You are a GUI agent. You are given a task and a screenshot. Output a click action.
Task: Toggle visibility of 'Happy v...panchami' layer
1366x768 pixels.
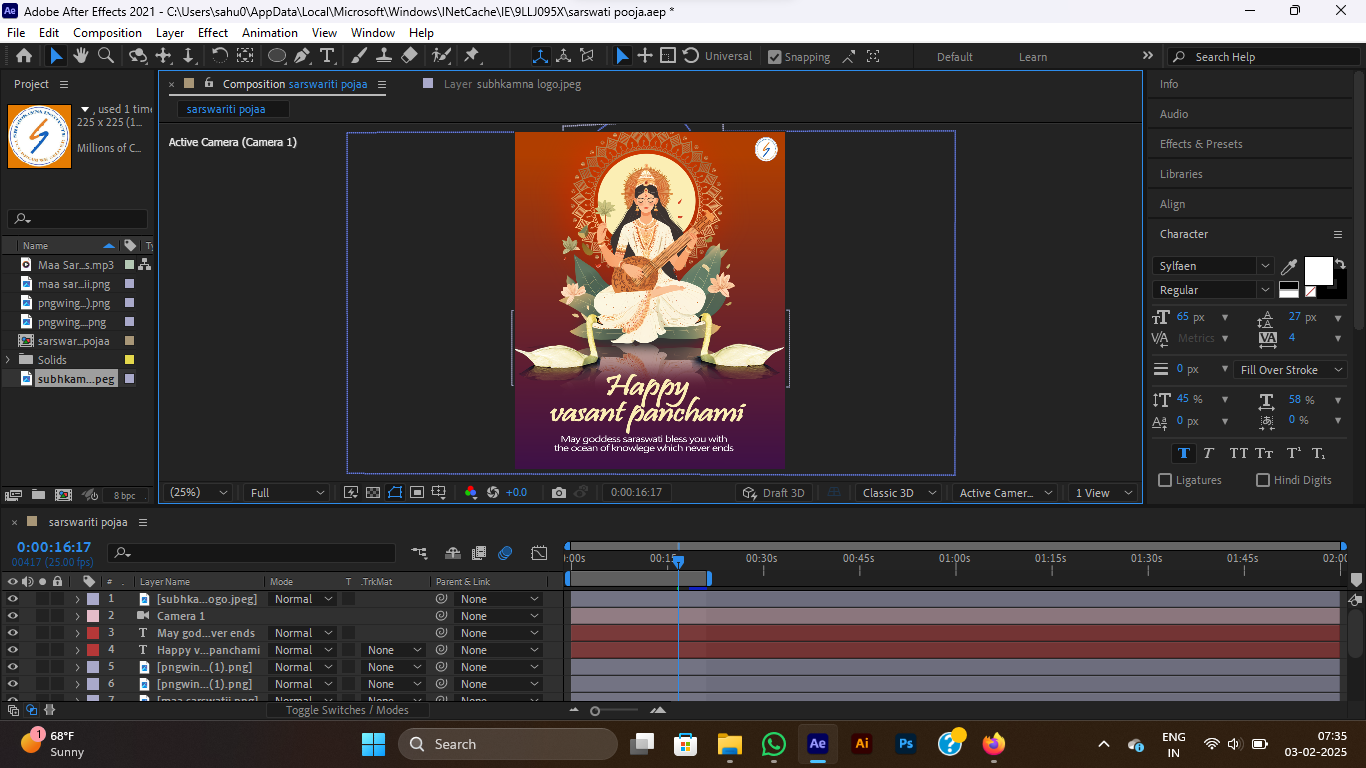[13, 650]
